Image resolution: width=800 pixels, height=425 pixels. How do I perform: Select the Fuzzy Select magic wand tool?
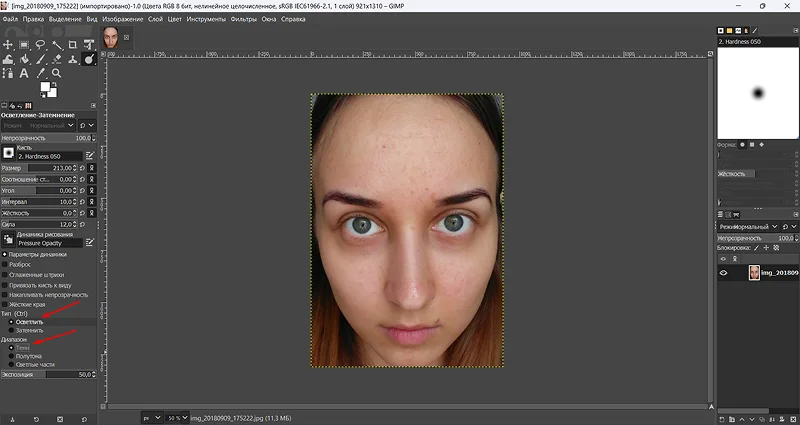[x=57, y=45]
